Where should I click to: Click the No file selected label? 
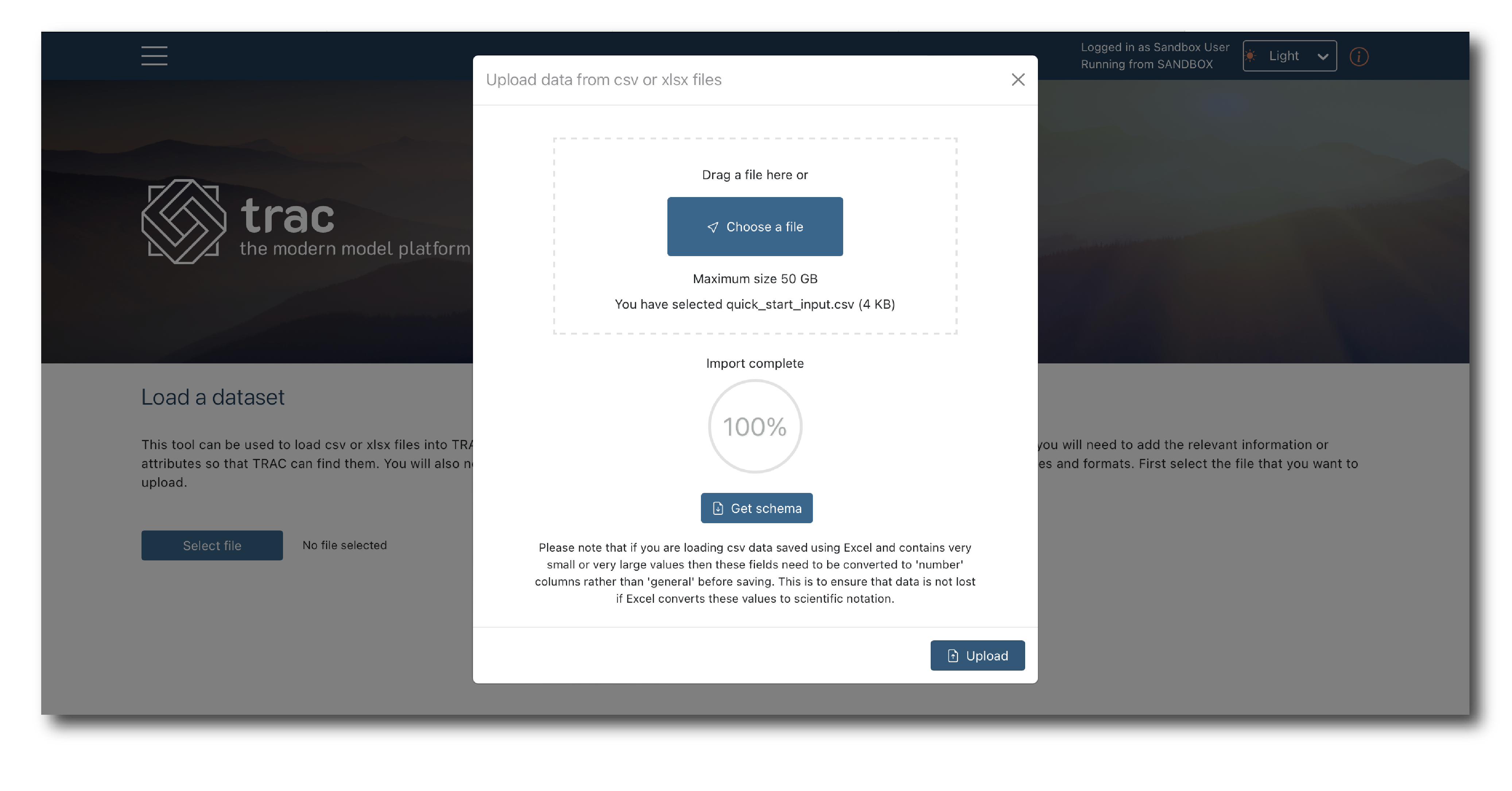345,545
